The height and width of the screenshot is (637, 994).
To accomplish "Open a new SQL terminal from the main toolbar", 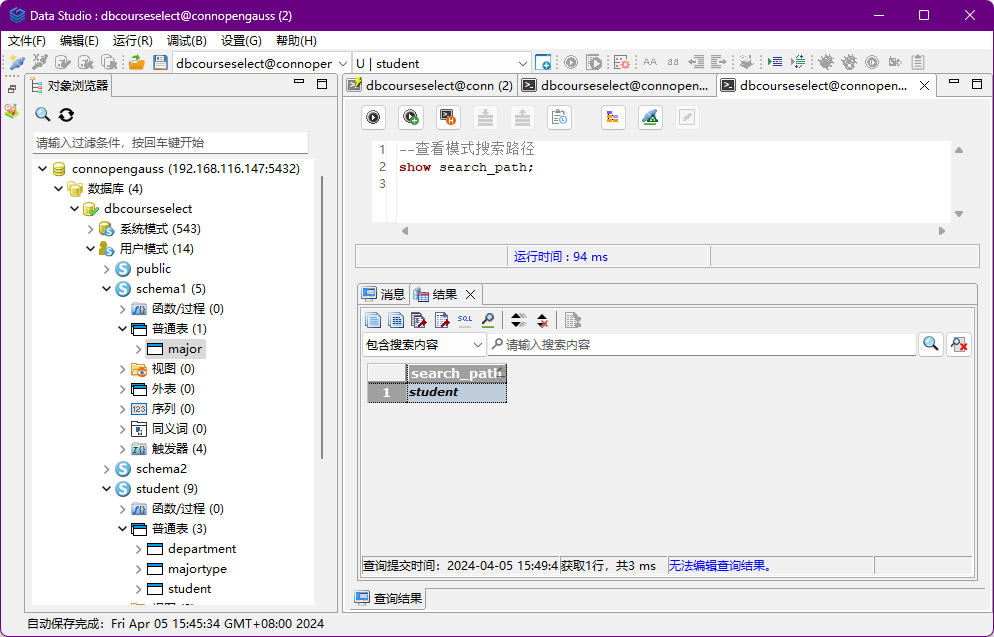I will (543, 62).
